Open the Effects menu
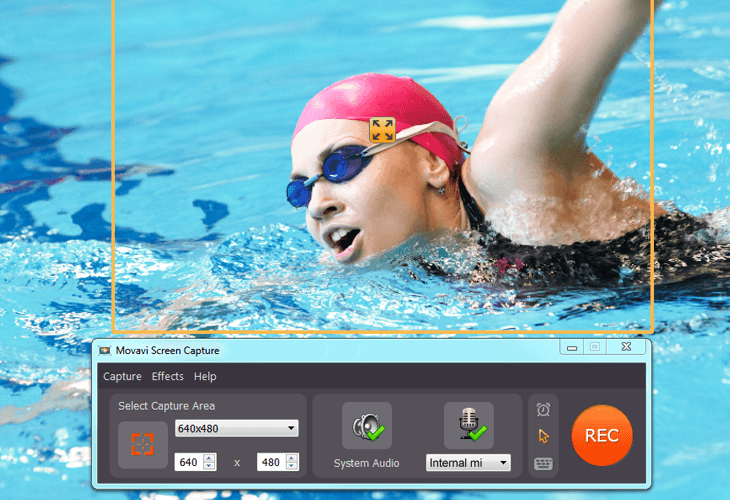 click(x=168, y=376)
